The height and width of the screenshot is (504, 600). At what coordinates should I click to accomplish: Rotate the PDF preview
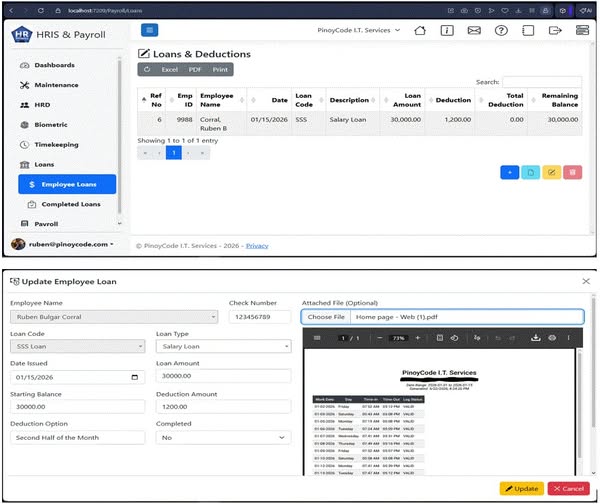[454, 338]
